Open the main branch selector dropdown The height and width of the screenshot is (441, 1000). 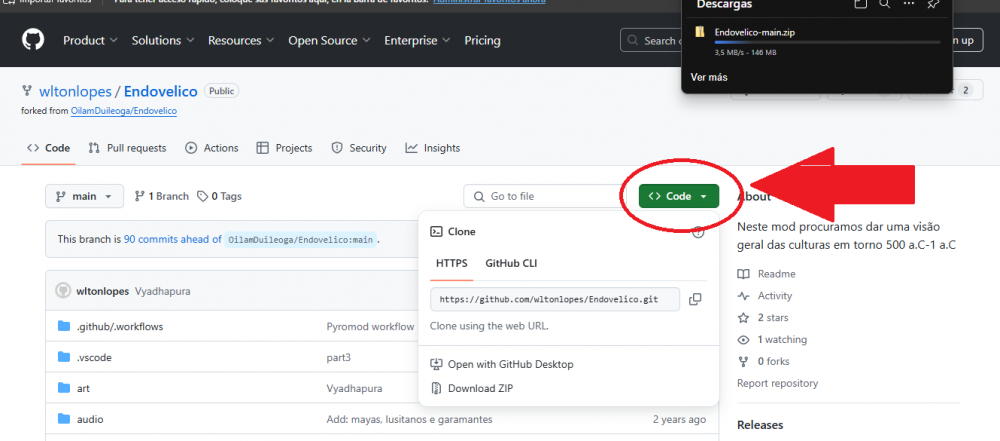point(84,196)
